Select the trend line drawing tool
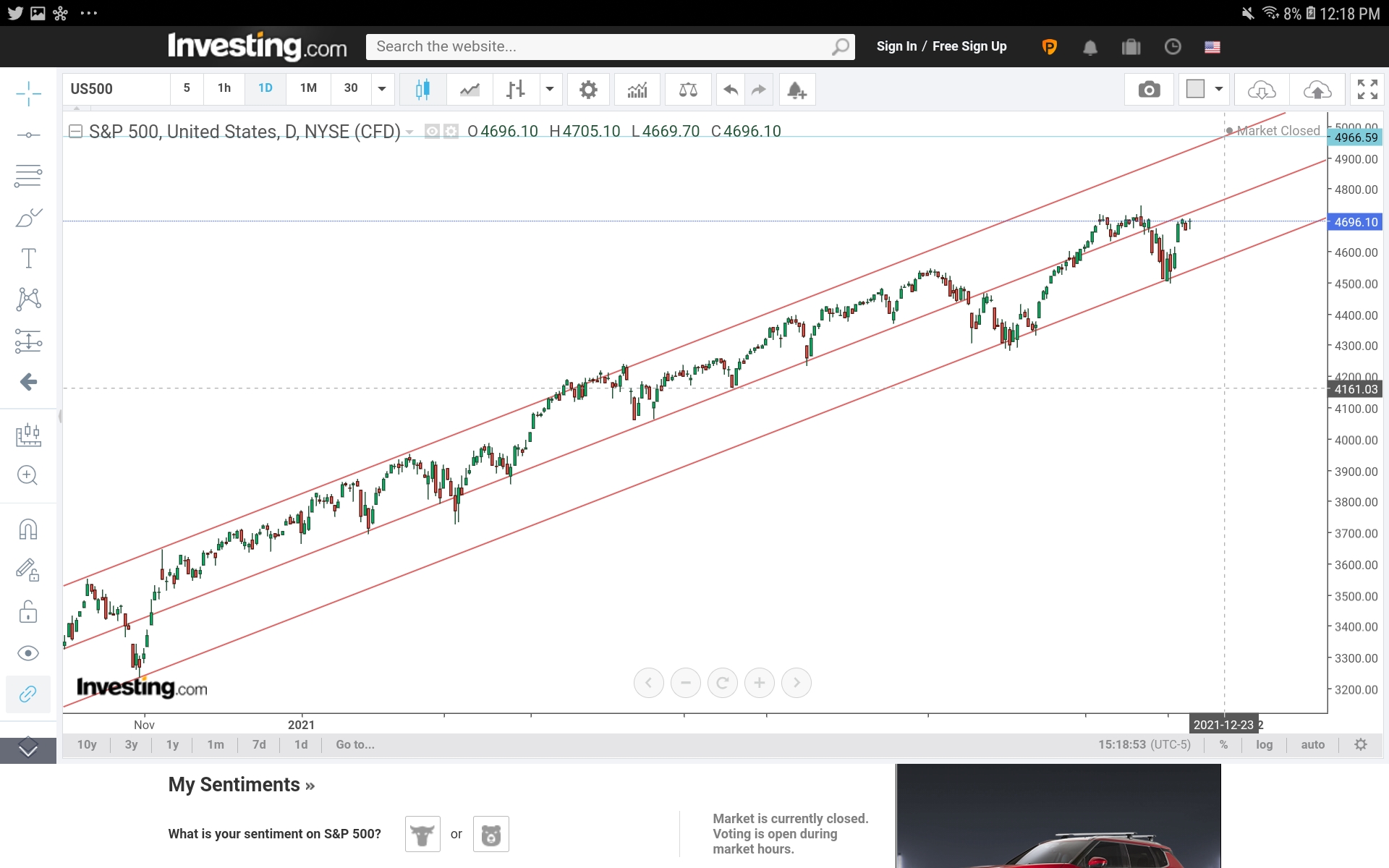 click(x=28, y=135)
